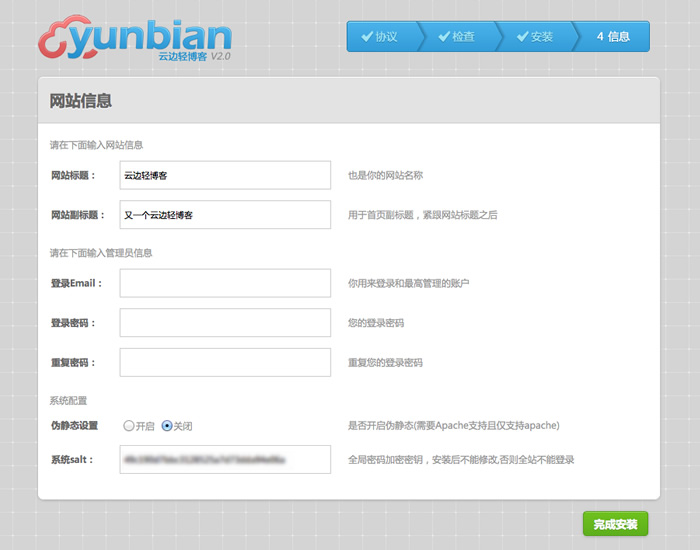The height and width of the screenshot is (550, 700).
Task: Select the 4 信息 step
Action: tap(614, 36)
